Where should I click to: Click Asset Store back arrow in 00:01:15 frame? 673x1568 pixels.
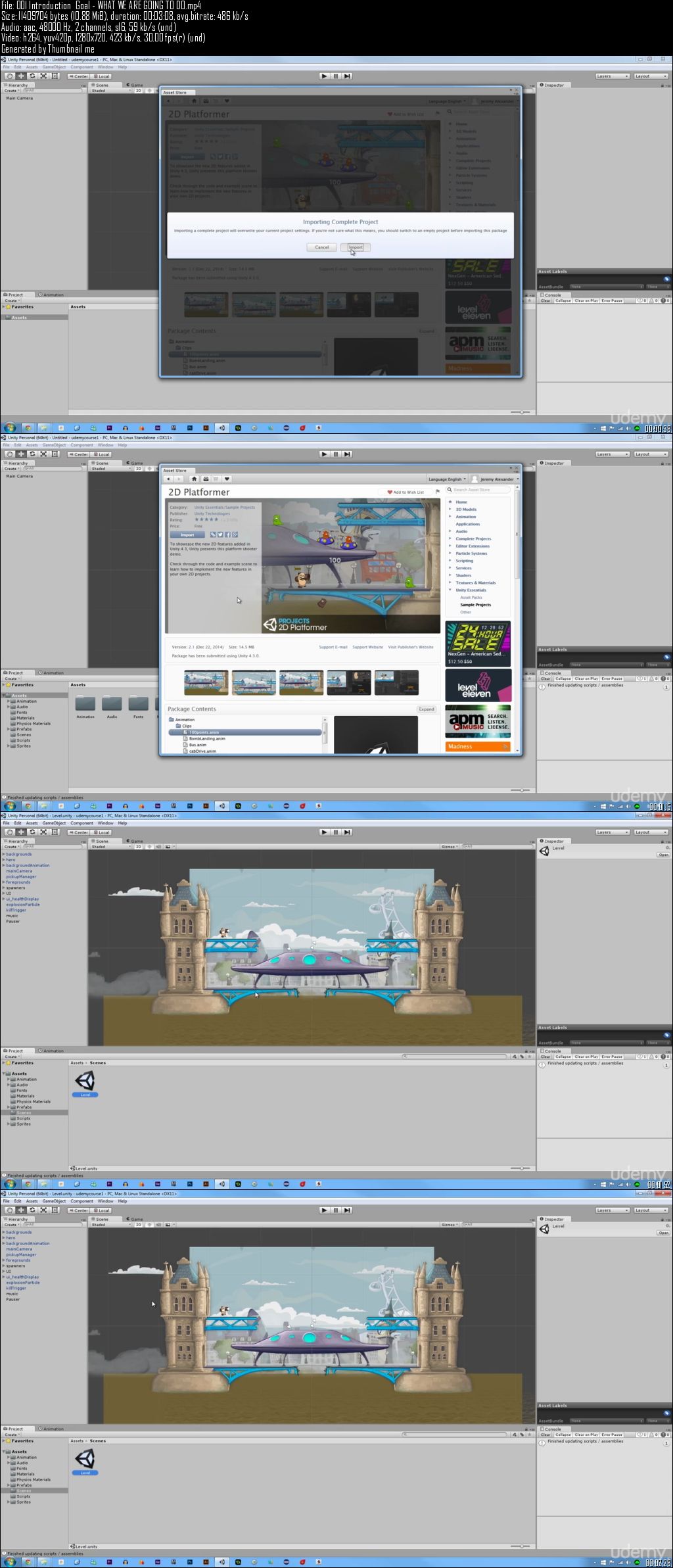168,479
